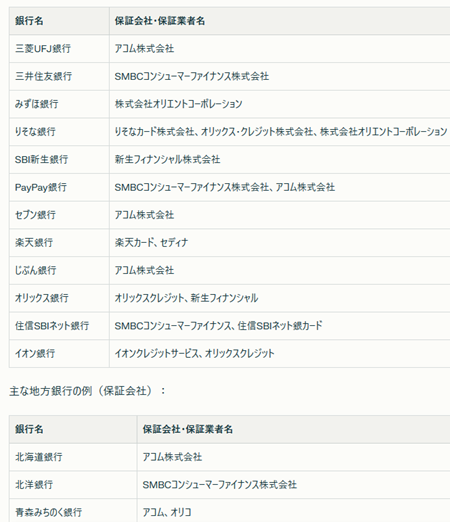
Task: Select the SBI新生銀行 cell
Action: [x=59, y=159]
